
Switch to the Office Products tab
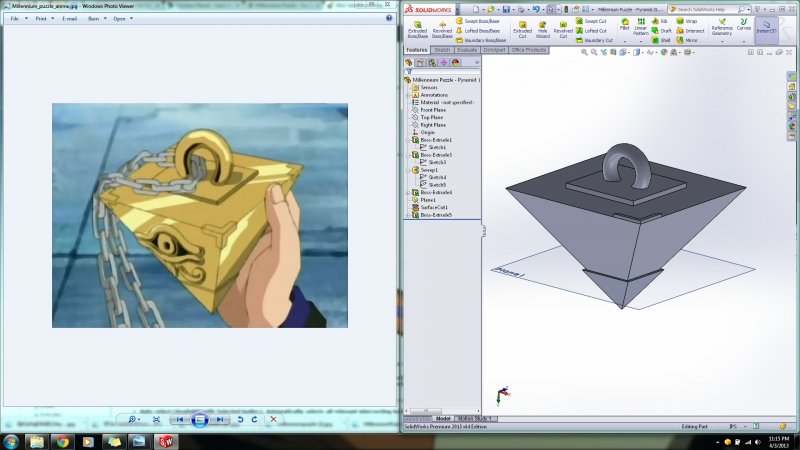(529, 50)
